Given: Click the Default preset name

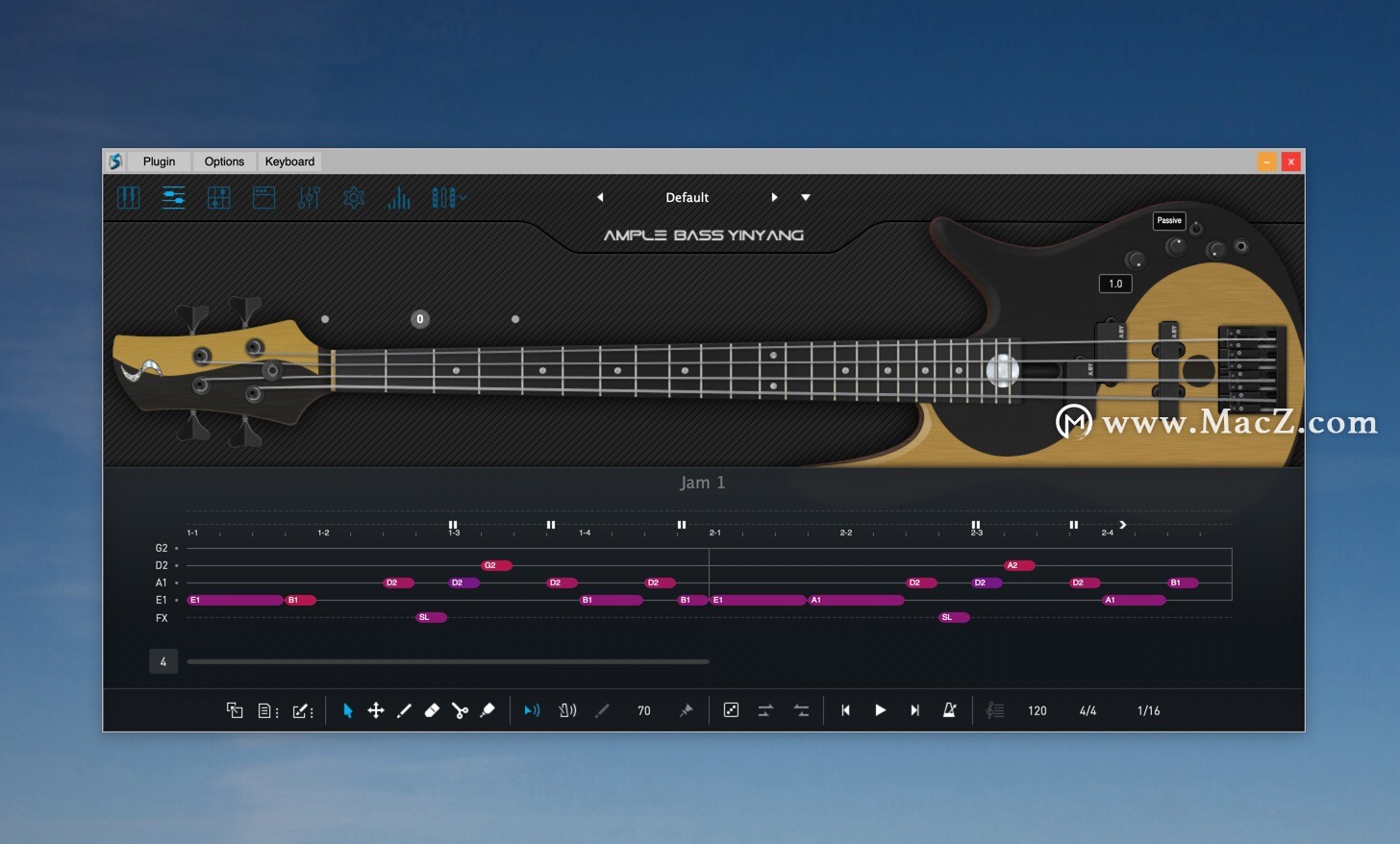Looking at the screenshot, I should coord(687,197).
